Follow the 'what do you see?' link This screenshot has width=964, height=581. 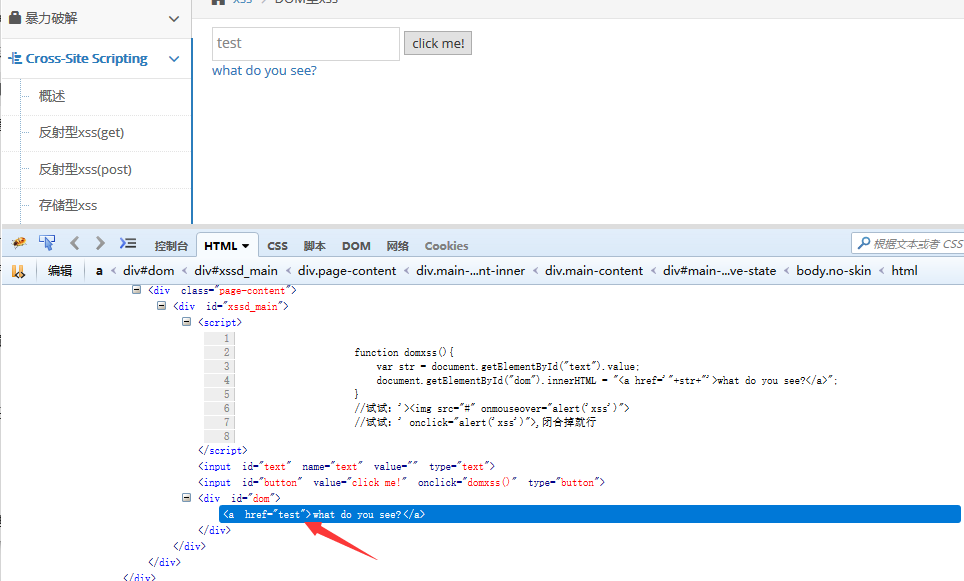coord(264,71)
